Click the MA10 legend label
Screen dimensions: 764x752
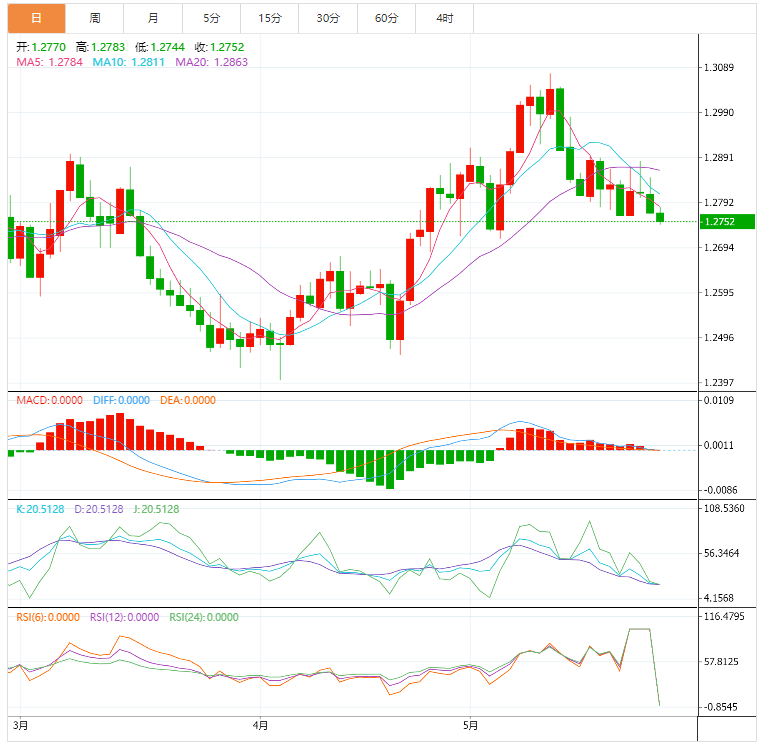click(x=129, y=62)
